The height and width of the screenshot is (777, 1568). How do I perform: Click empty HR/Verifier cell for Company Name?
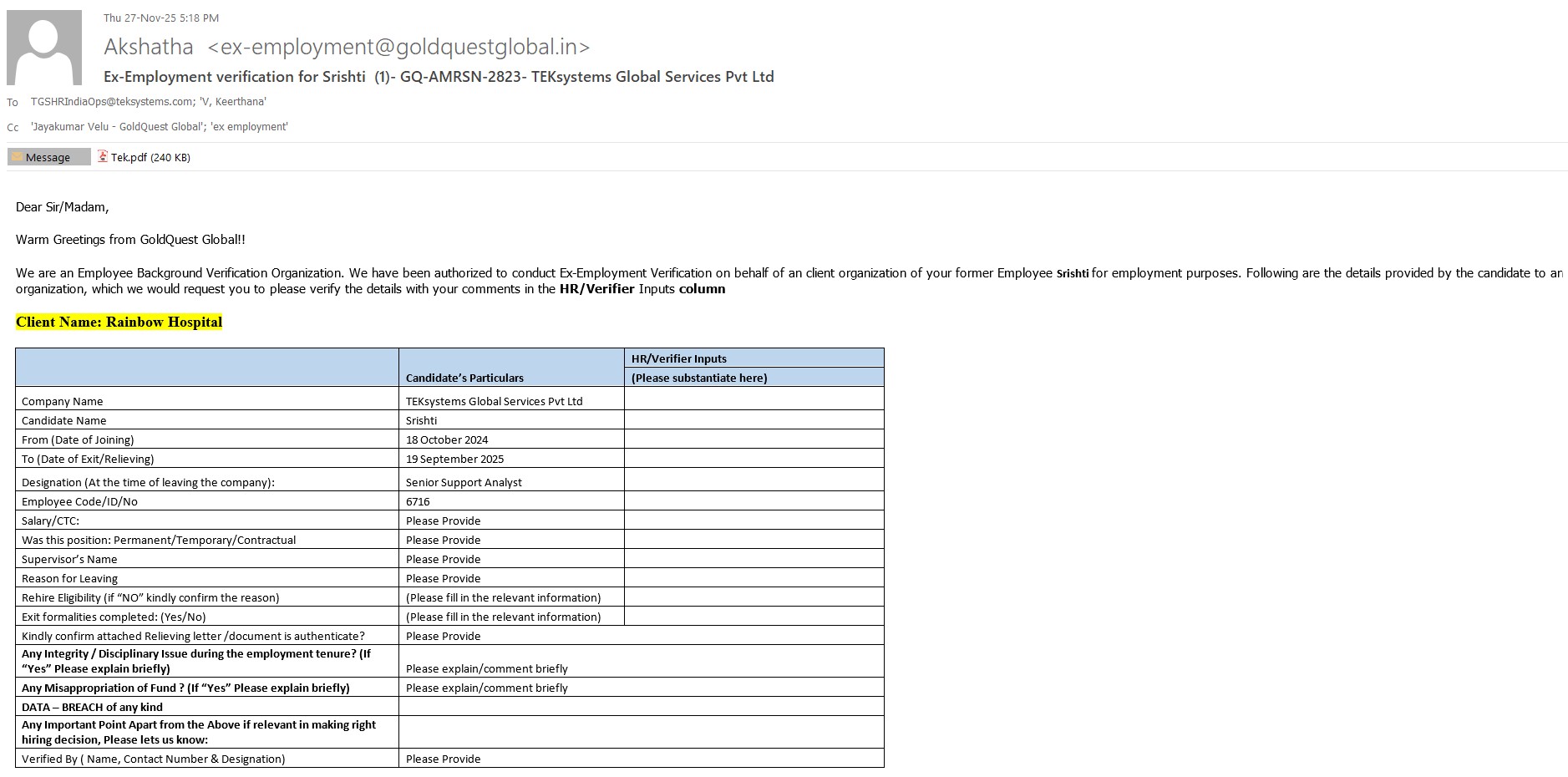[754, 398]
